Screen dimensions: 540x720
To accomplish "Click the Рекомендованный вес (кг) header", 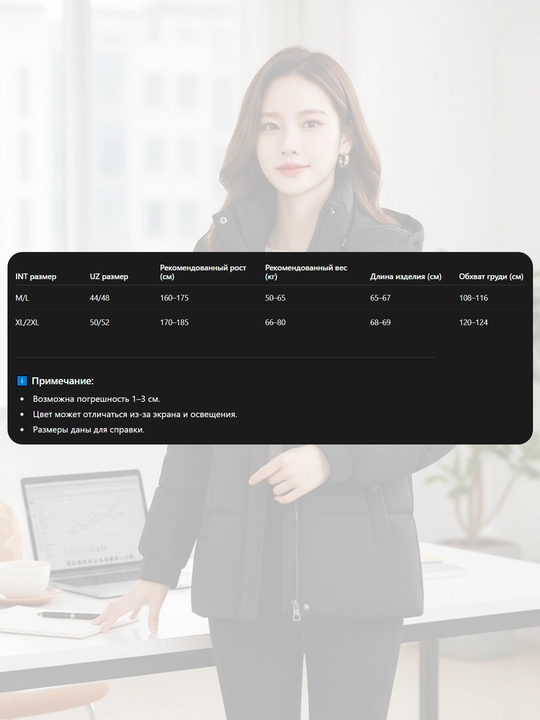I will tap(306, 272).
